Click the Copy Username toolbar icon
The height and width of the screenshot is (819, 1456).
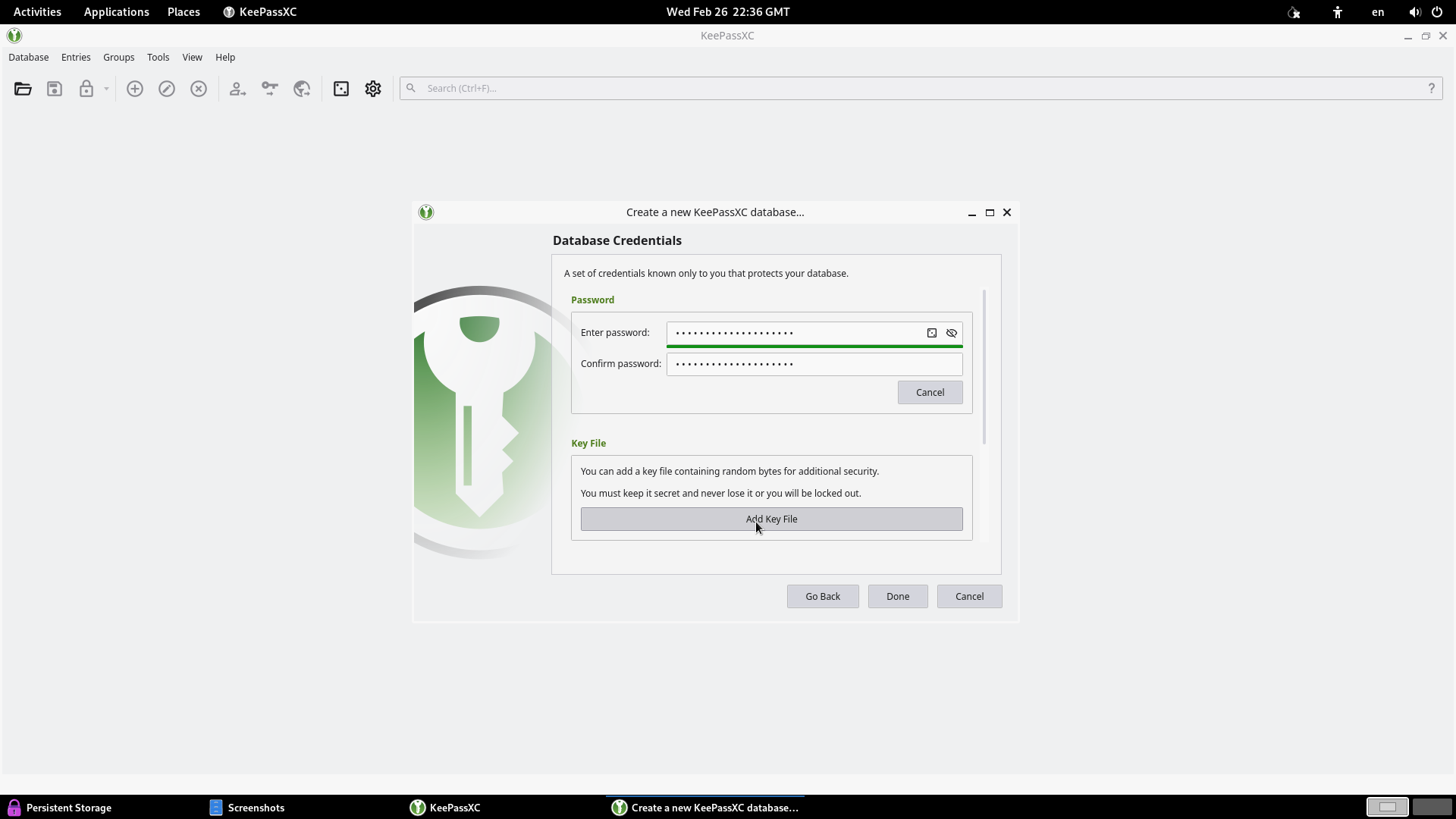(237, 89)
